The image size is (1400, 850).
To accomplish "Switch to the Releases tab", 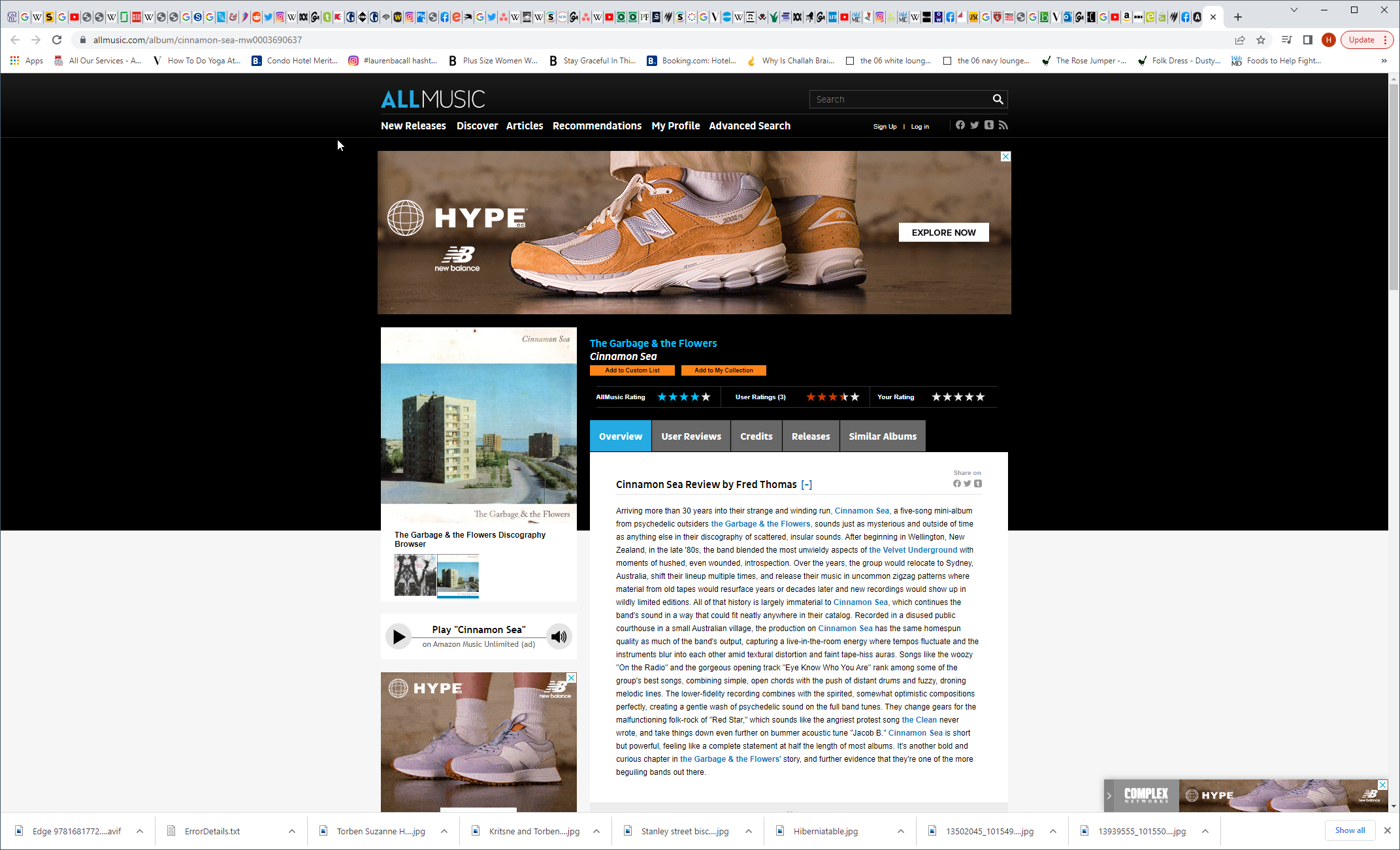I will pyautogui.click(x=811, y=436).
